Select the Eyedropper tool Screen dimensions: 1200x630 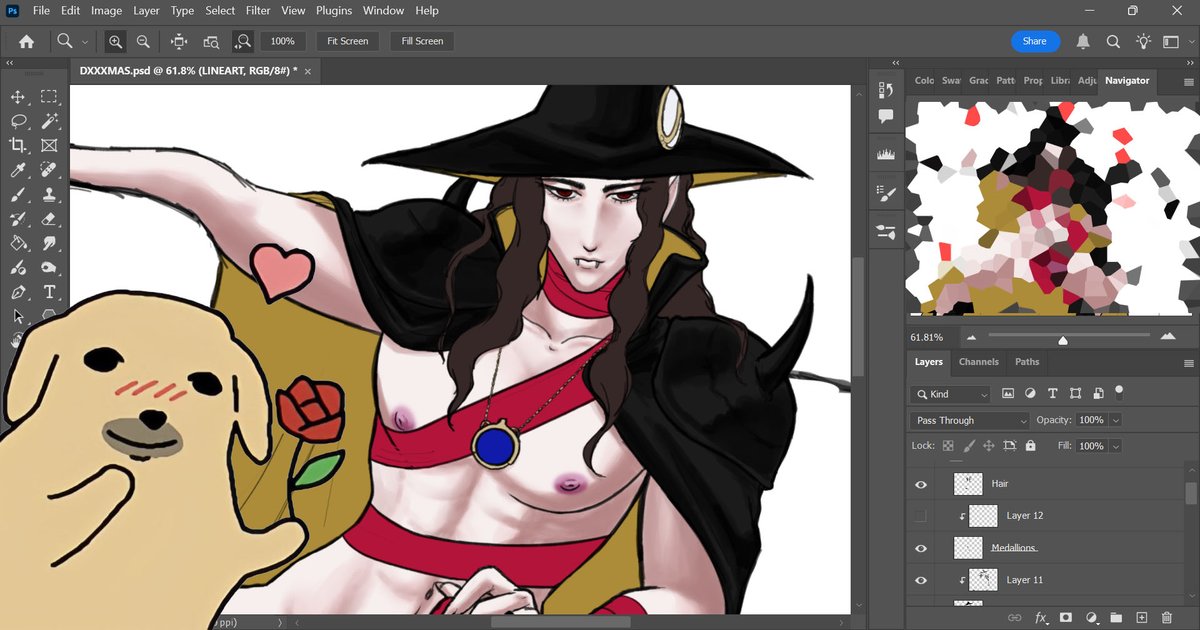18,170
